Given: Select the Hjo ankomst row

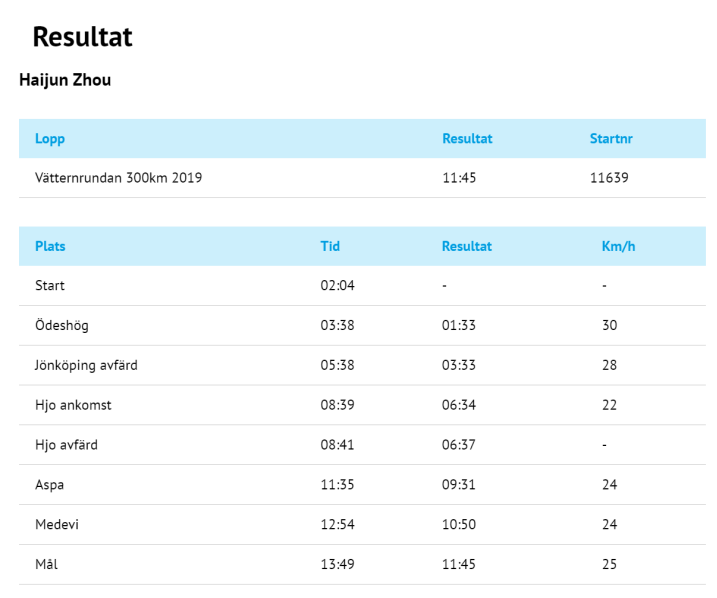Looking at the screenshot, I should click(362, 405).
